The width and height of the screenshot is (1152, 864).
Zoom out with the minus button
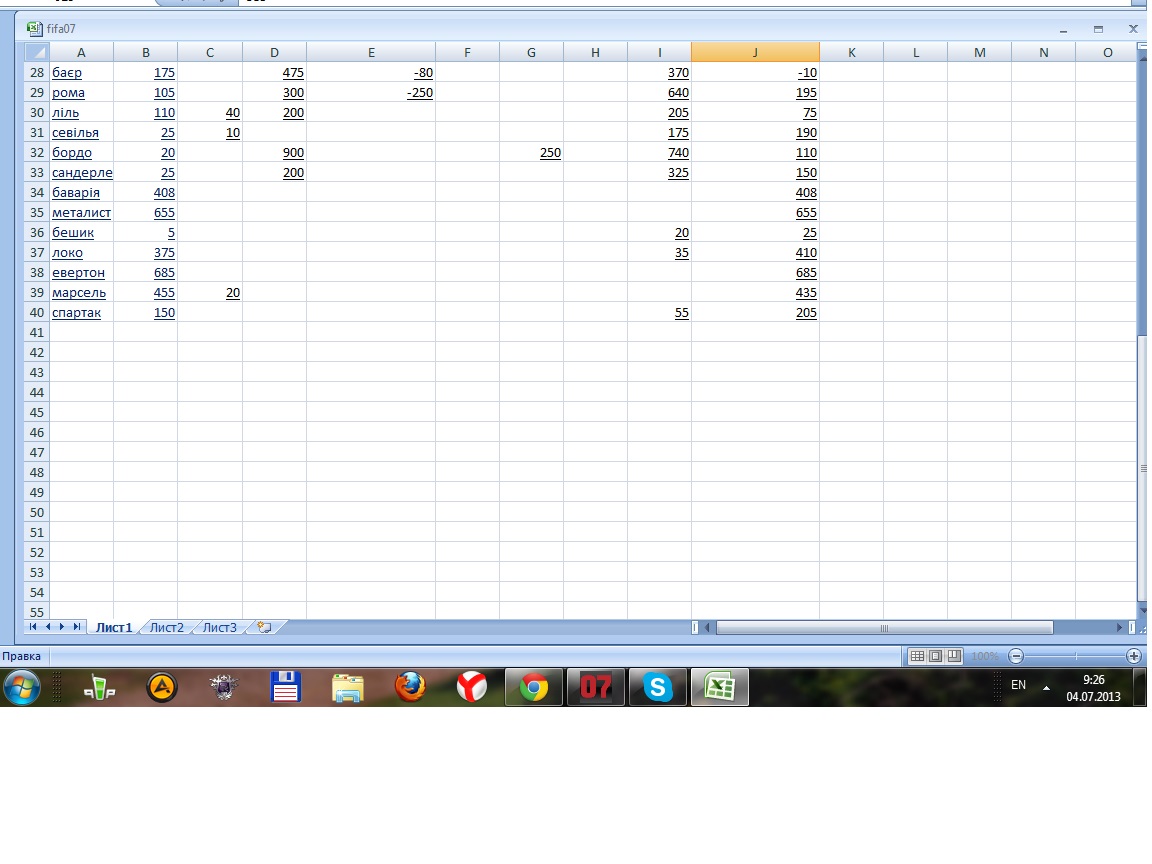(1016, 656)
